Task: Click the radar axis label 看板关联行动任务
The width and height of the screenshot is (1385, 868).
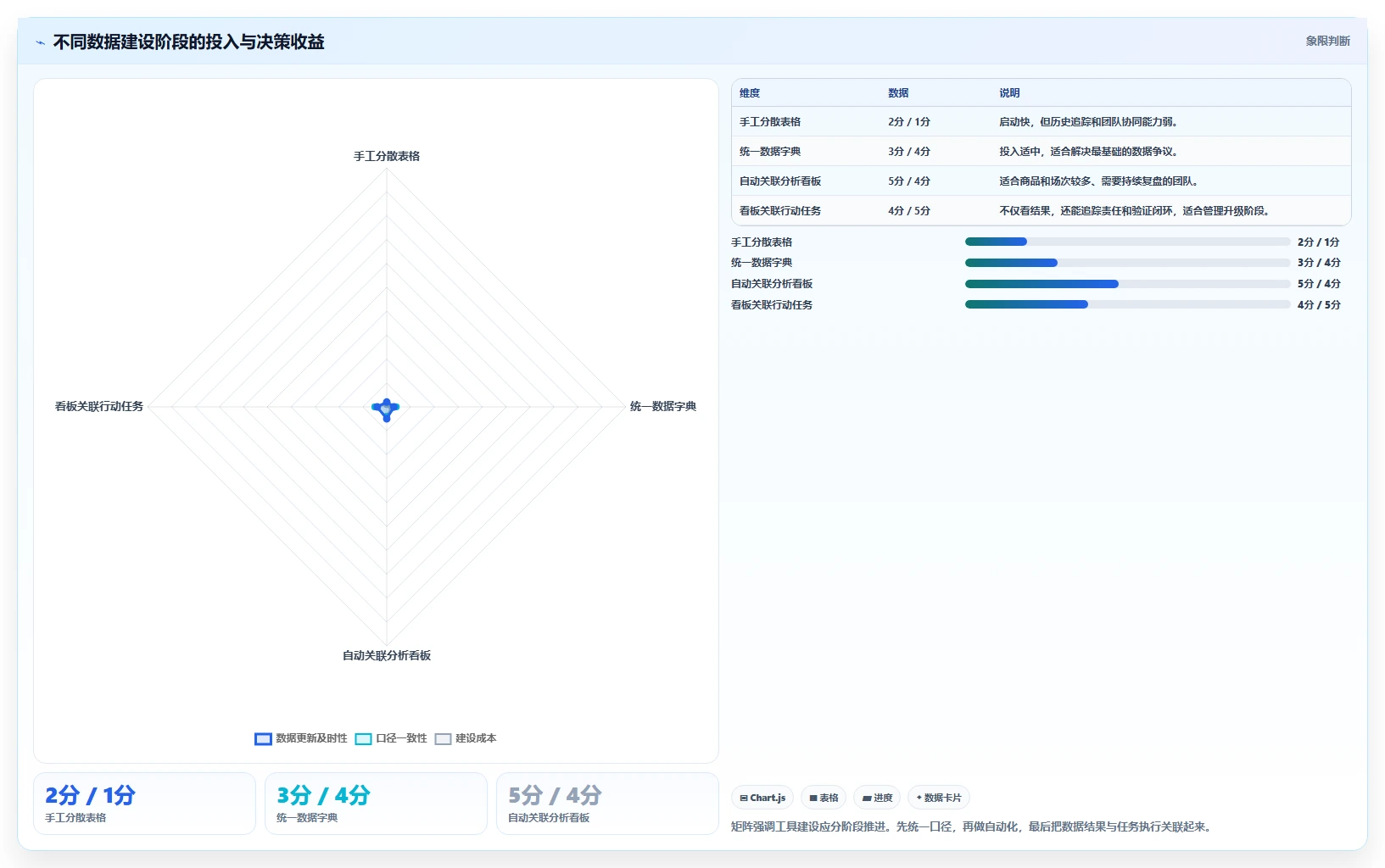Action: pos(99,407)
